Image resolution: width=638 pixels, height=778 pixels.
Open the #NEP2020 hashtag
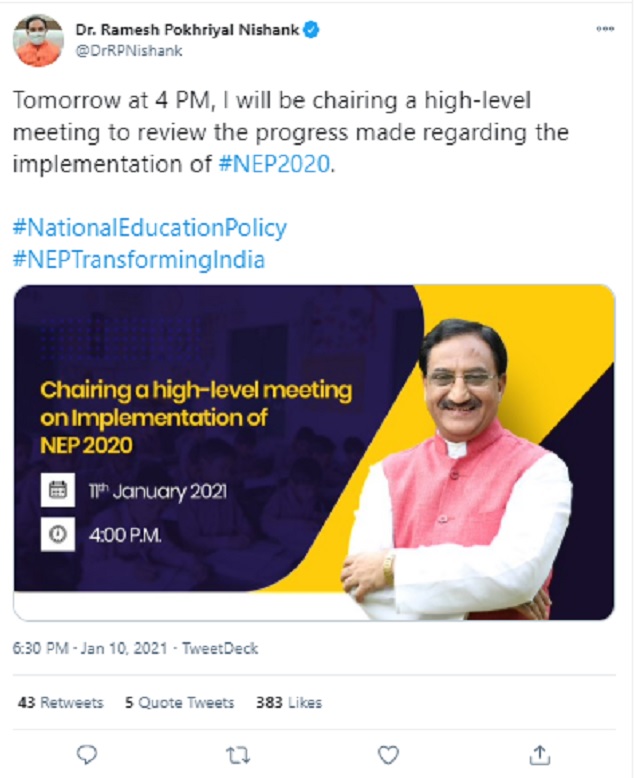(x=273, y=165)
